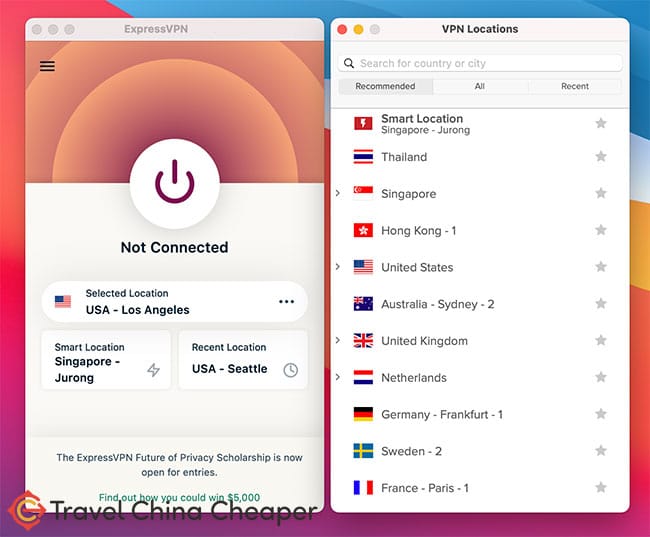Screen dimensions: 650x537
Task: Select 'Sweden - 2' location text
Action: (412, 451)
